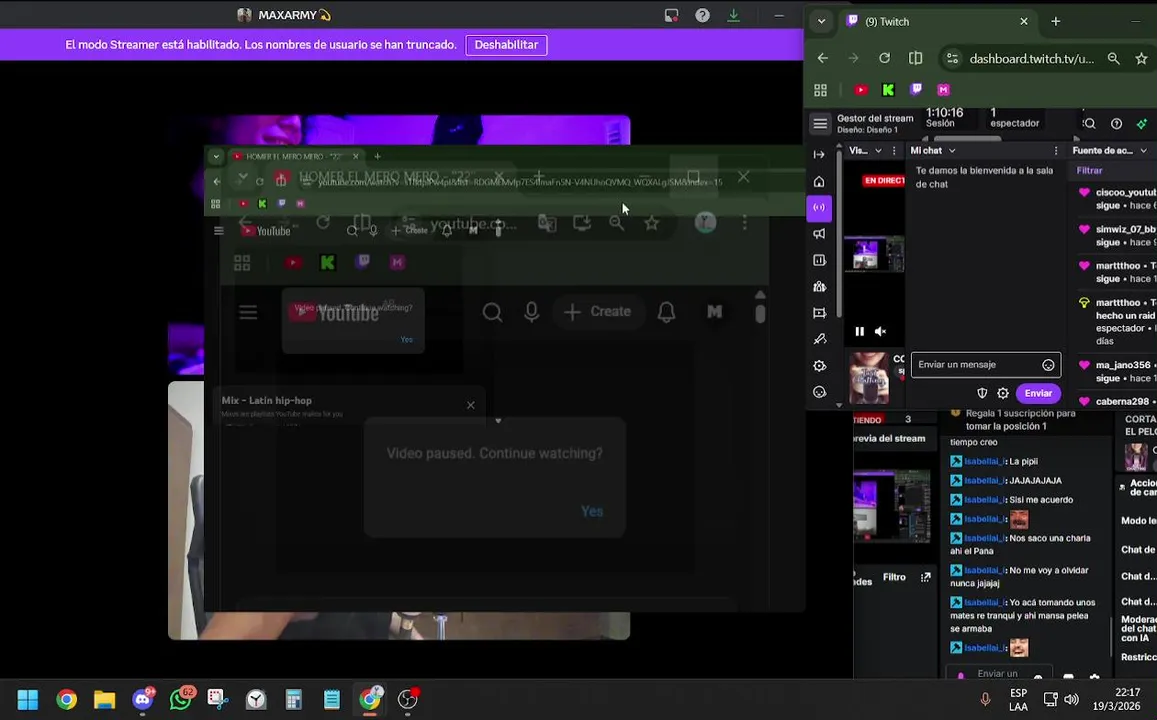This screenshot has height=720, width=1157.
Task: Open the emoji picker in chat message box
Action: coord(1048,365)
